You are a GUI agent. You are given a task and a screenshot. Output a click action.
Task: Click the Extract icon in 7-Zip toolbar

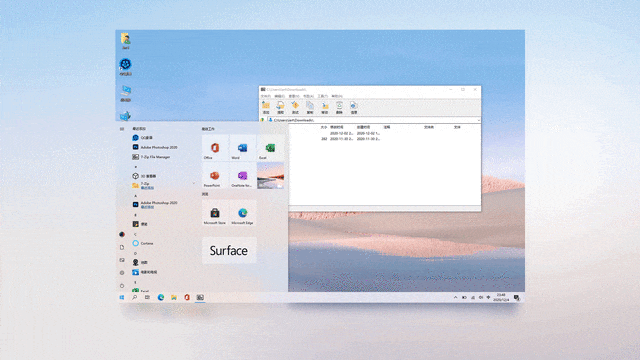280,108
